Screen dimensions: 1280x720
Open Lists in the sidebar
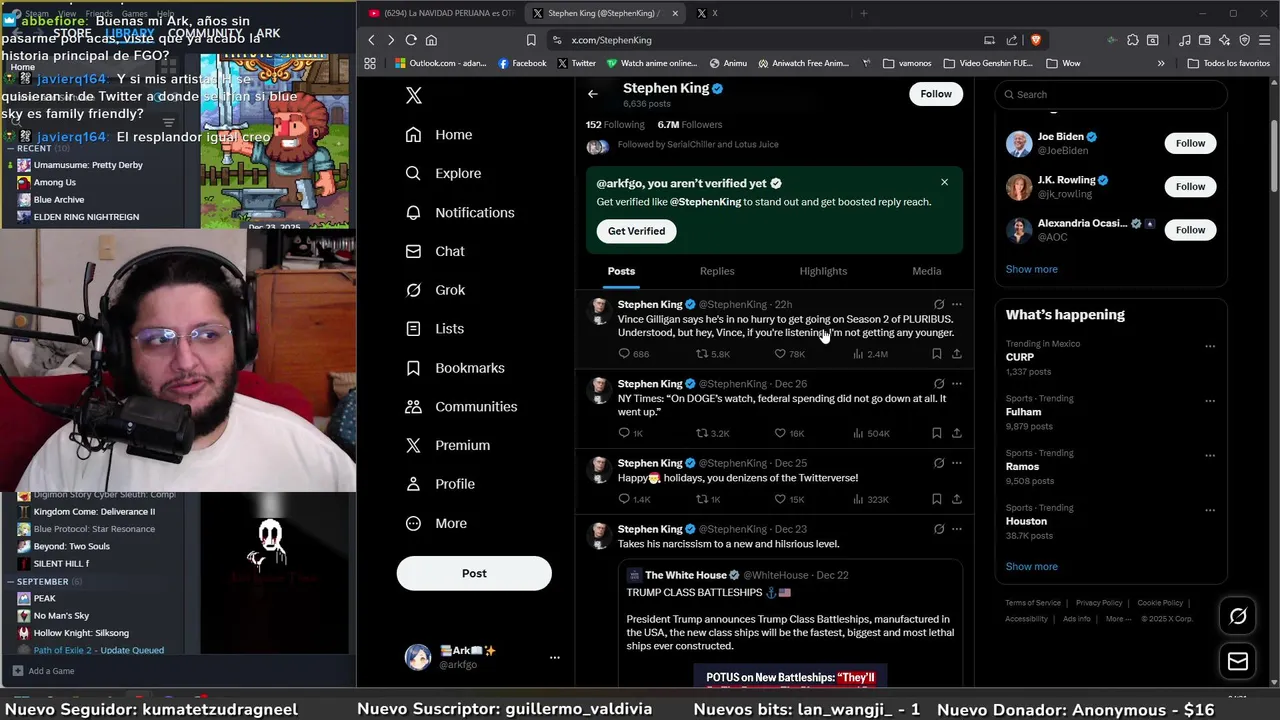[435, 328]
